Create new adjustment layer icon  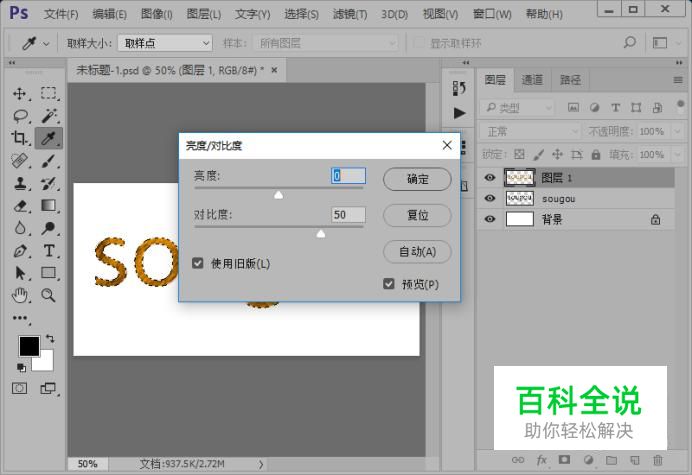pos(588,460)
